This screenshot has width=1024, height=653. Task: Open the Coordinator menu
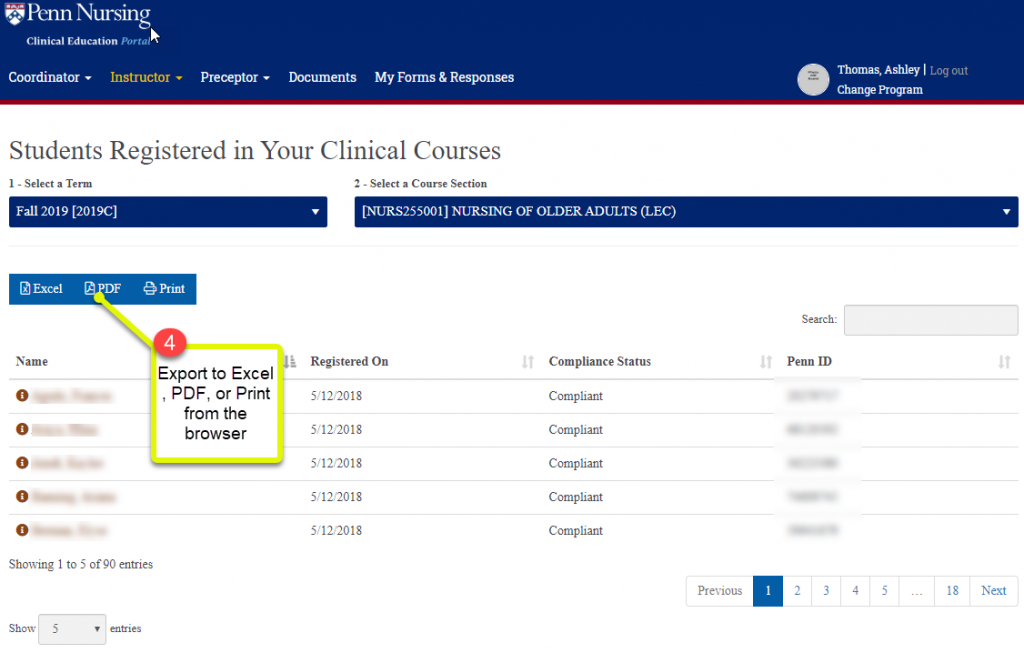pyautogui.click(x=50, y=77)
